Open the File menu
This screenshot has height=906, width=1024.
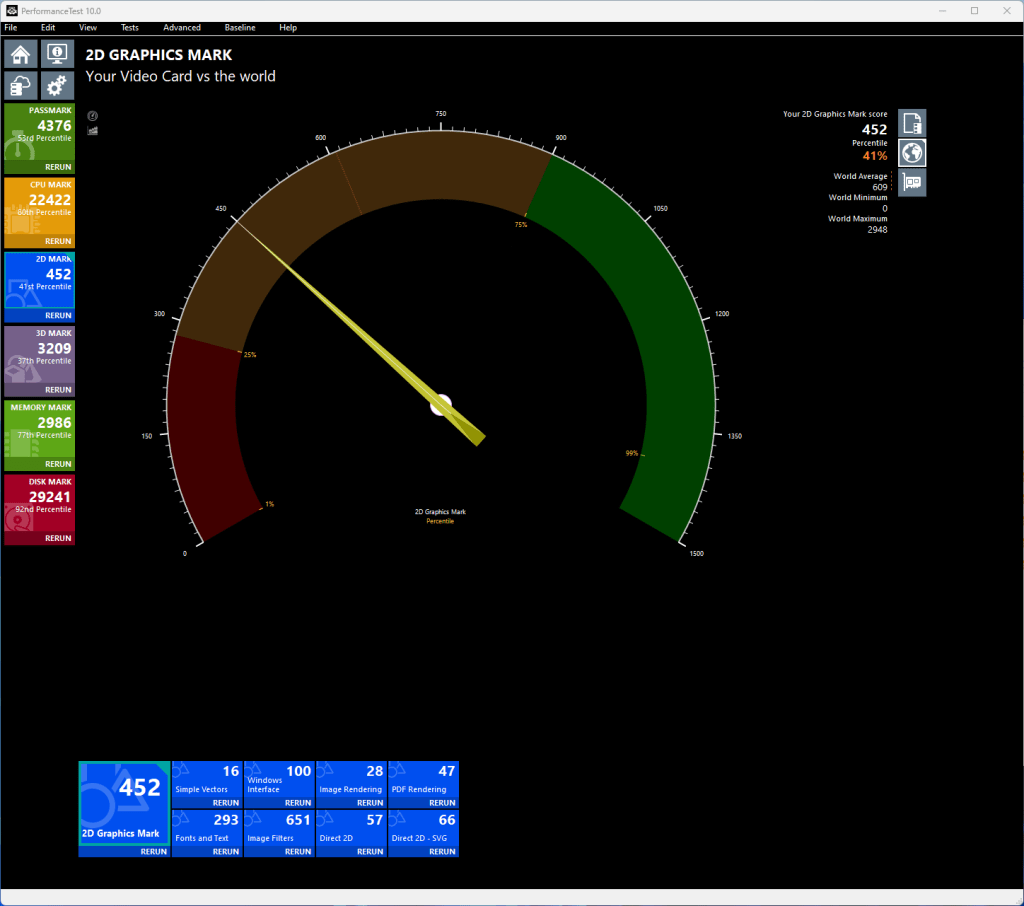pyautogui.click(x=11, y=27)
